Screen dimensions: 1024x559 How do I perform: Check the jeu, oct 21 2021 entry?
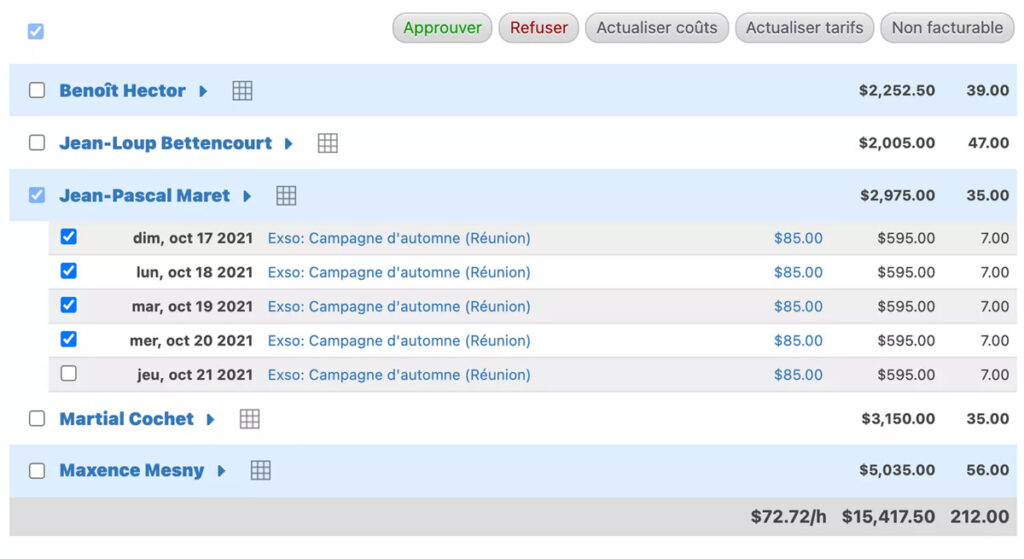point(68,374)
